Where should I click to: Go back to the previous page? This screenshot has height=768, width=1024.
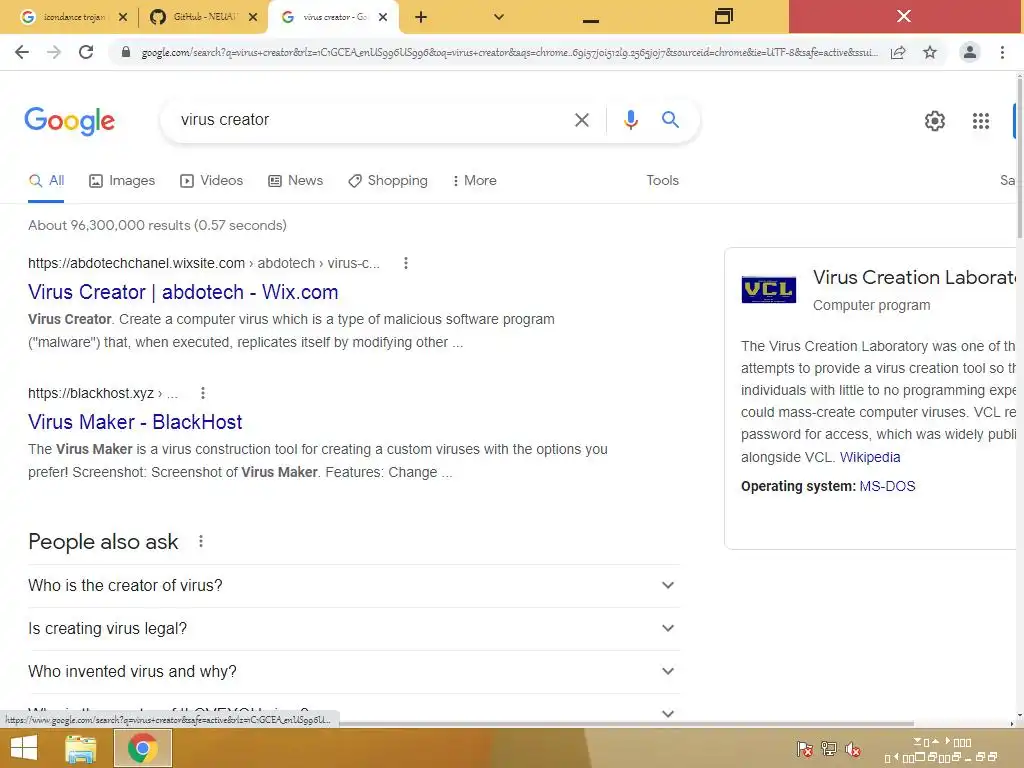22,52
